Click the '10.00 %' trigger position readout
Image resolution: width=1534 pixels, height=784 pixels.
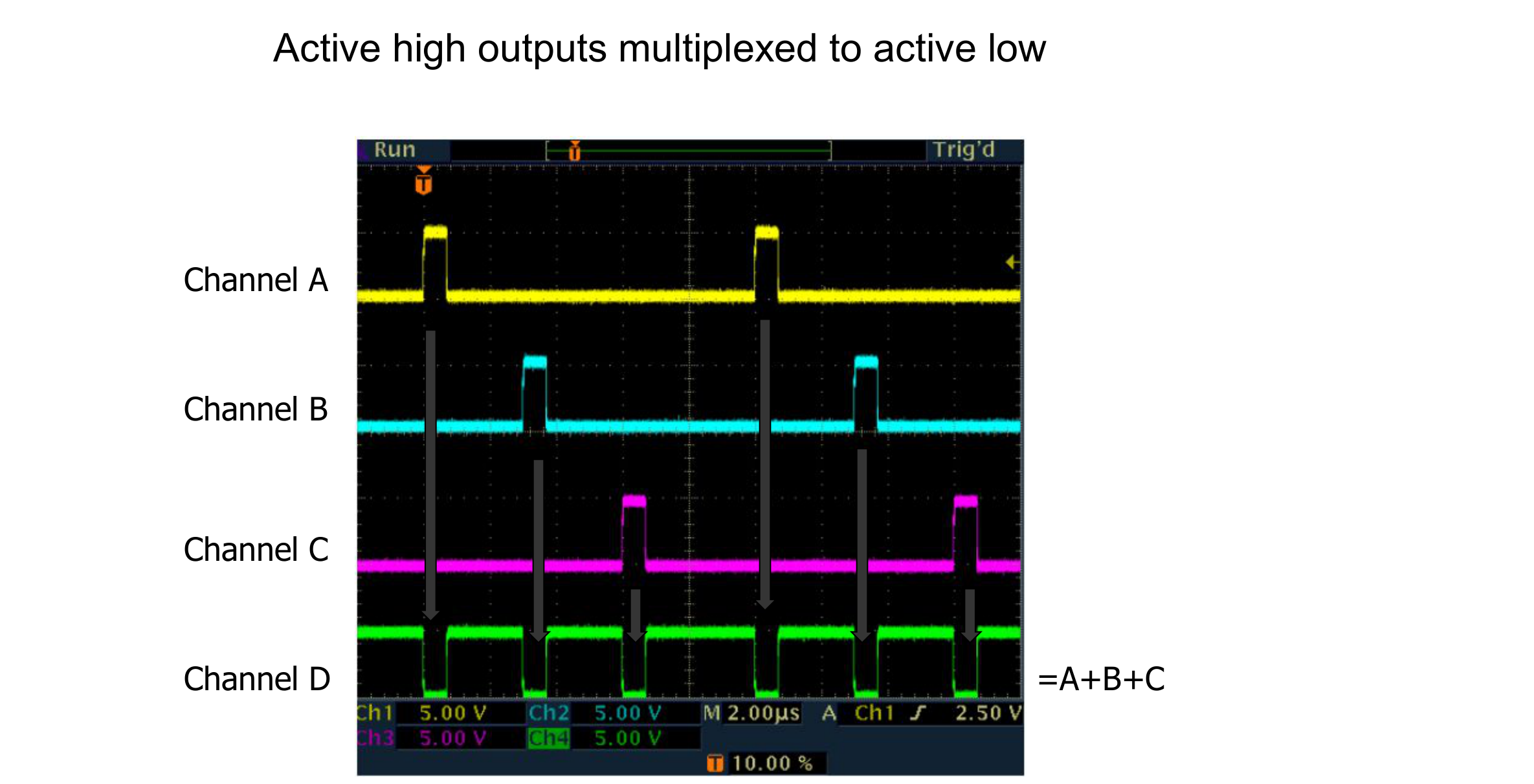(x=772, y=763)
